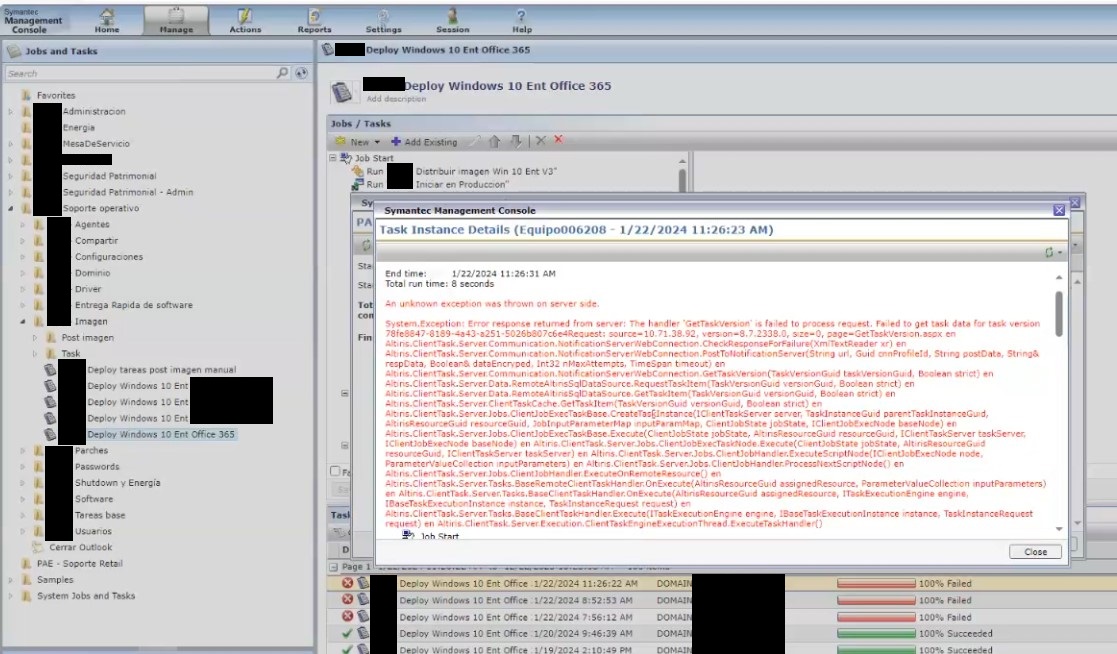Click the large job icon beside the title
Image resolution: width=1117 pixels, height=654 pixels.
tap(341, 92)
